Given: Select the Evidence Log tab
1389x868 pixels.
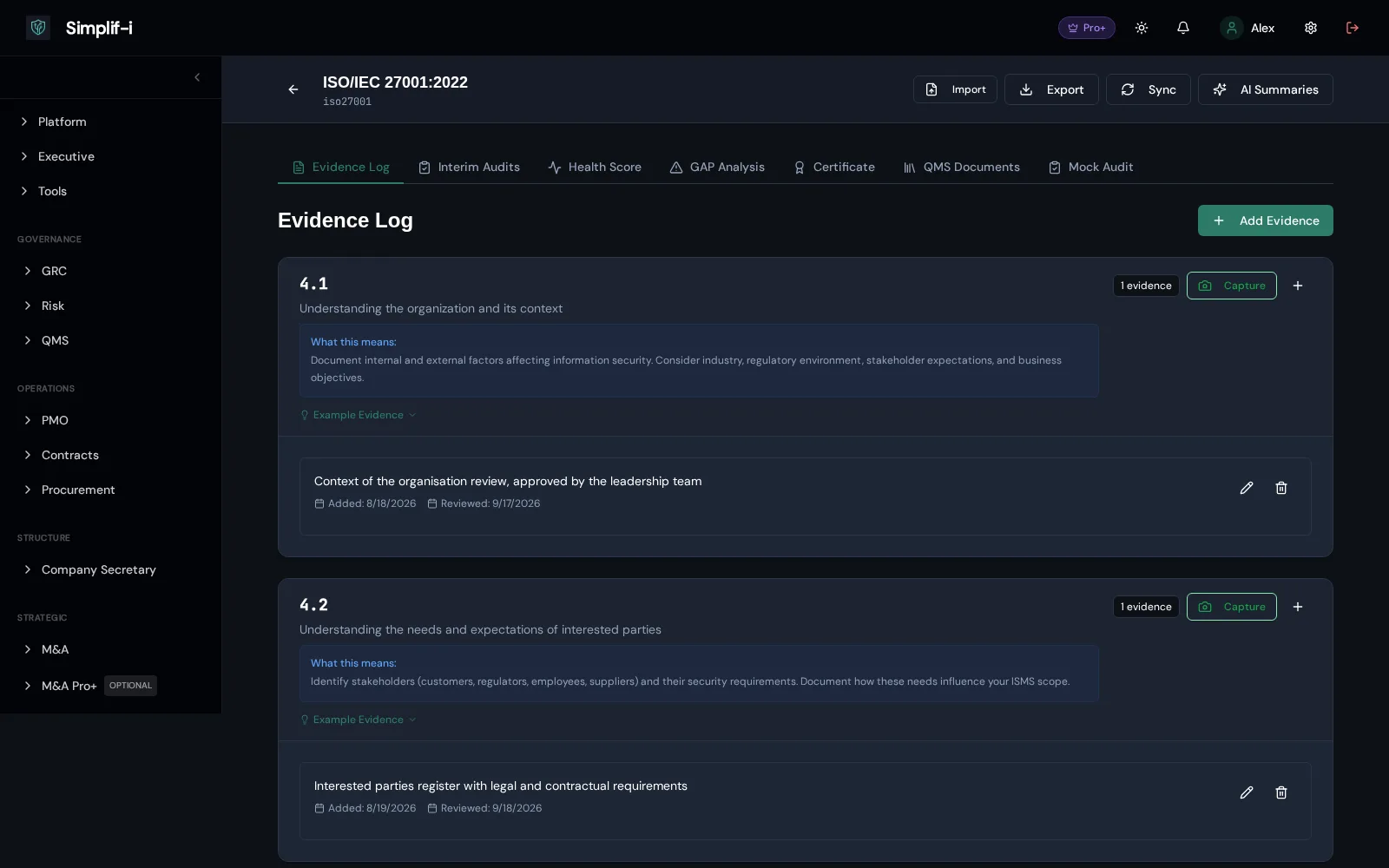Looking at the screenshot, I should 340,167.
